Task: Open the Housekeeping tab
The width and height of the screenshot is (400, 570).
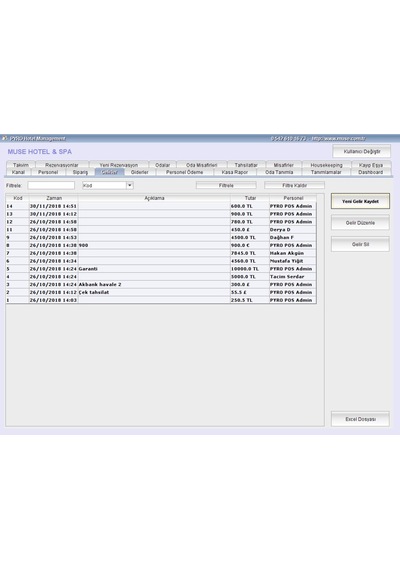Action: coord(327,165)
